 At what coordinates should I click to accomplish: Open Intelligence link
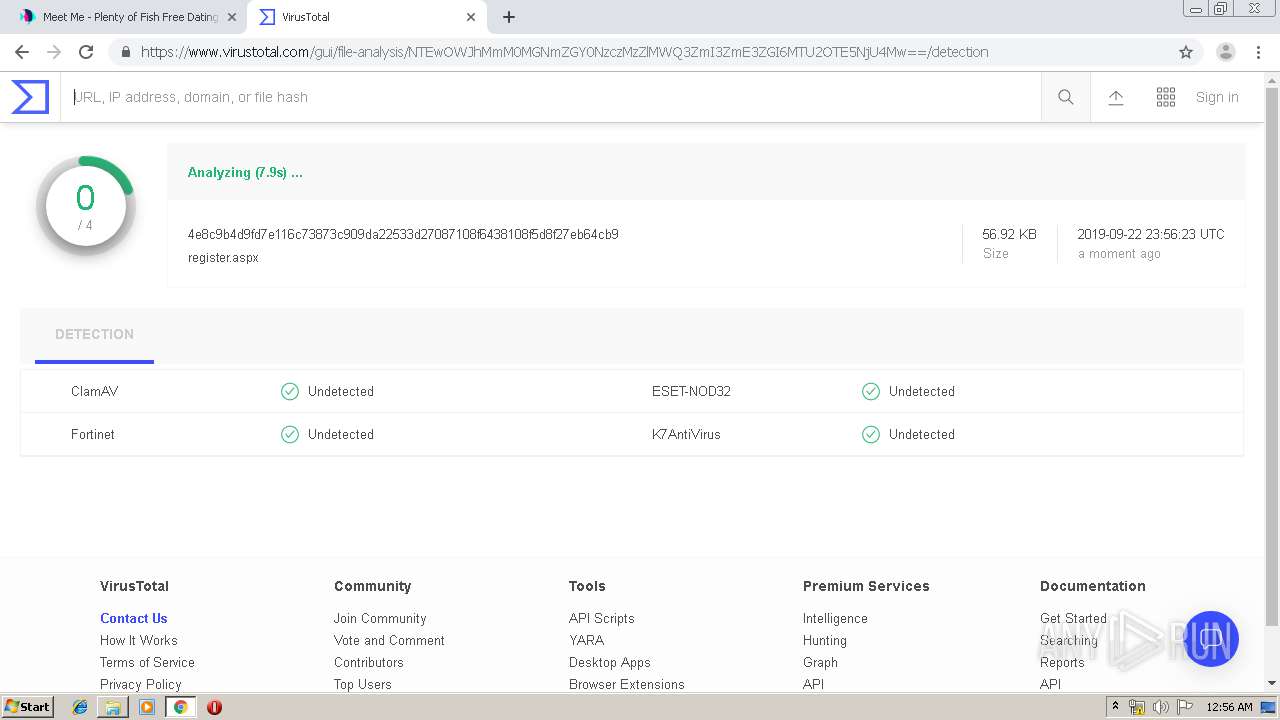click(835, 618)
